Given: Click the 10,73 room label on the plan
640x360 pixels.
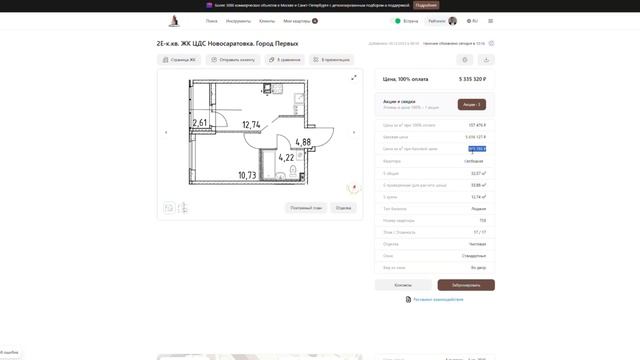Looking at the screenshot, I should (247, 175).
